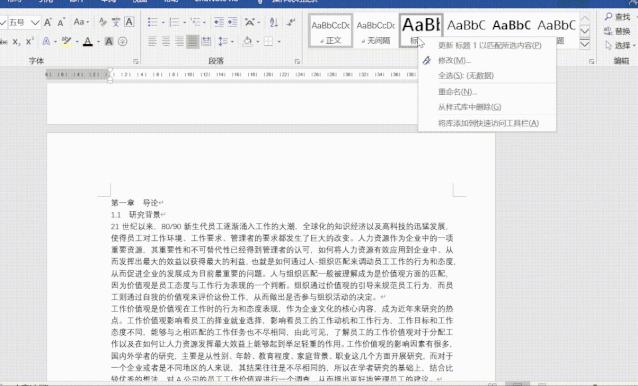Open the Phonetic Guide (文) tool
The width and height of the screenshot is (638, 386).
point(116,22)
